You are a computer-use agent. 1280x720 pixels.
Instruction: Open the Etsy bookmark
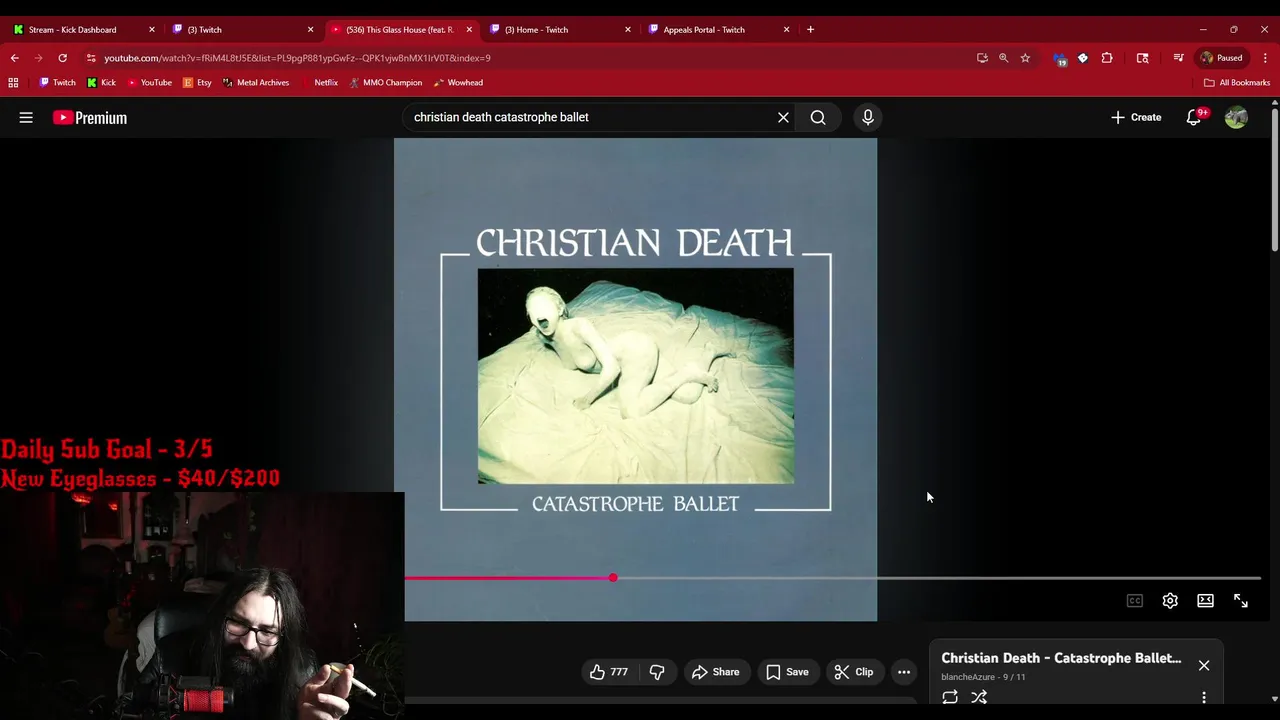tap(197, 83)
